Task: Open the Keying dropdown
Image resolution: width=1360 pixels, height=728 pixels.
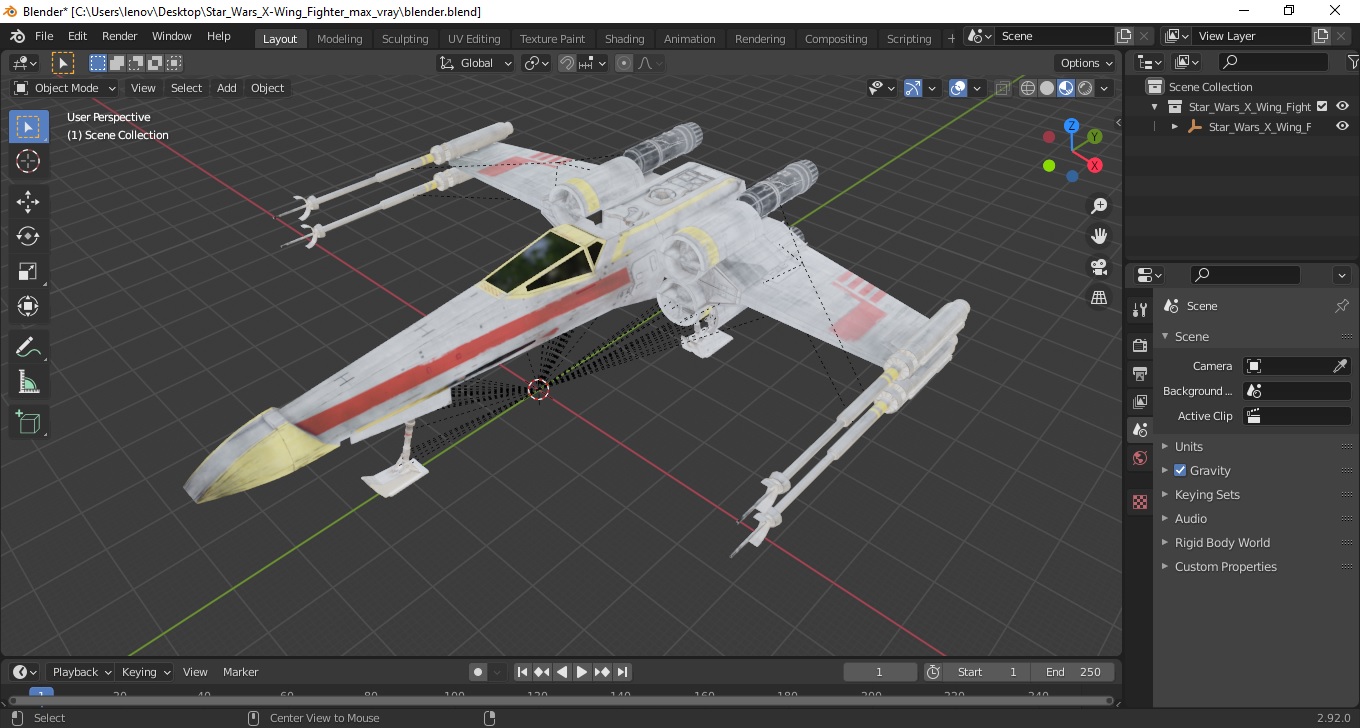Action: [145, 672]
